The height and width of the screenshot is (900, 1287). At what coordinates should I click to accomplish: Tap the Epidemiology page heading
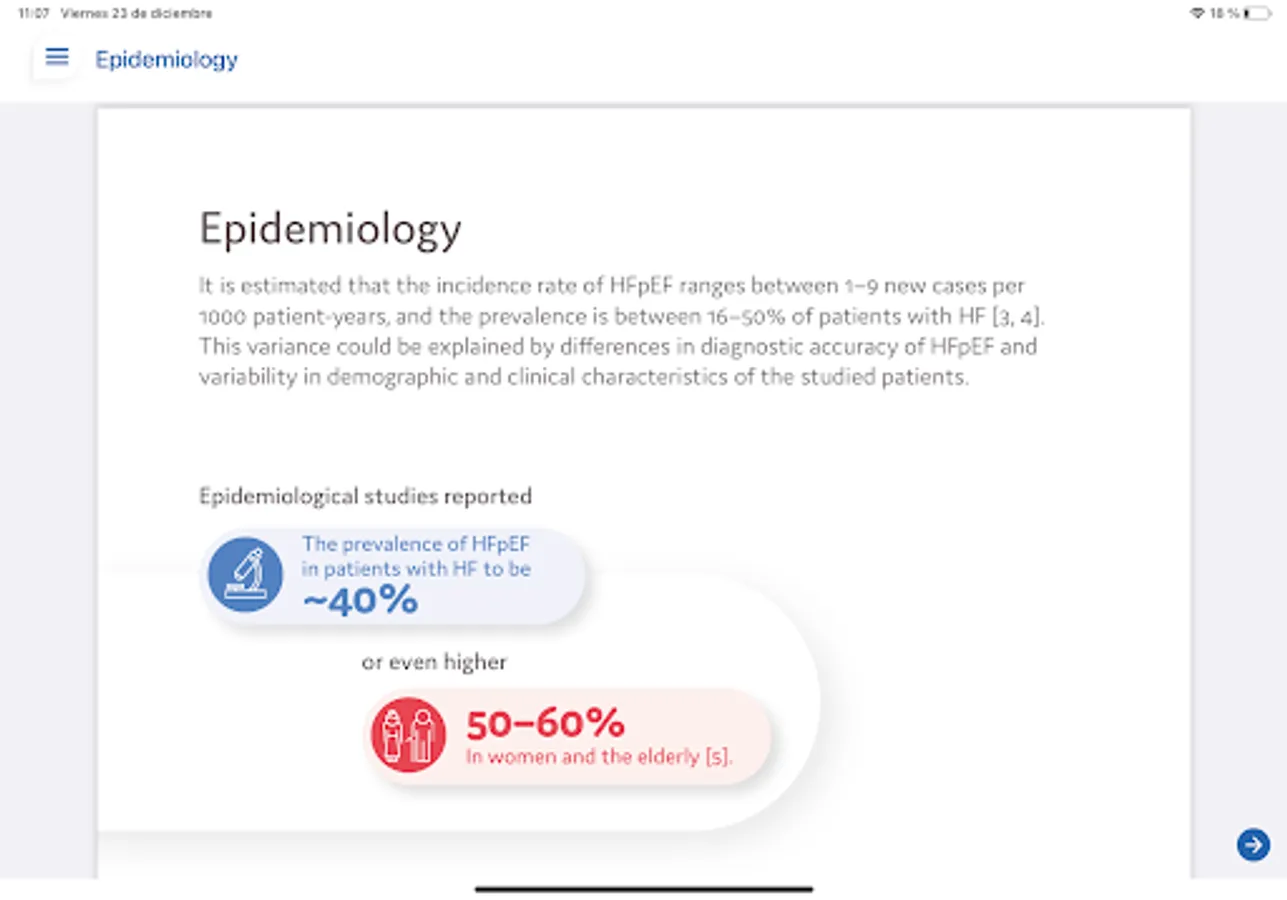(x=330, y=229)
